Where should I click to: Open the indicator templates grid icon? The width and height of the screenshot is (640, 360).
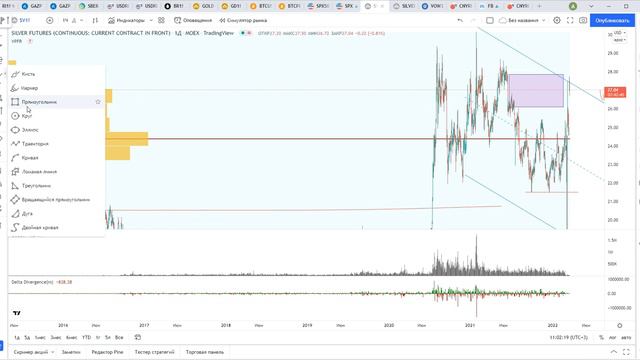[162, 20]
